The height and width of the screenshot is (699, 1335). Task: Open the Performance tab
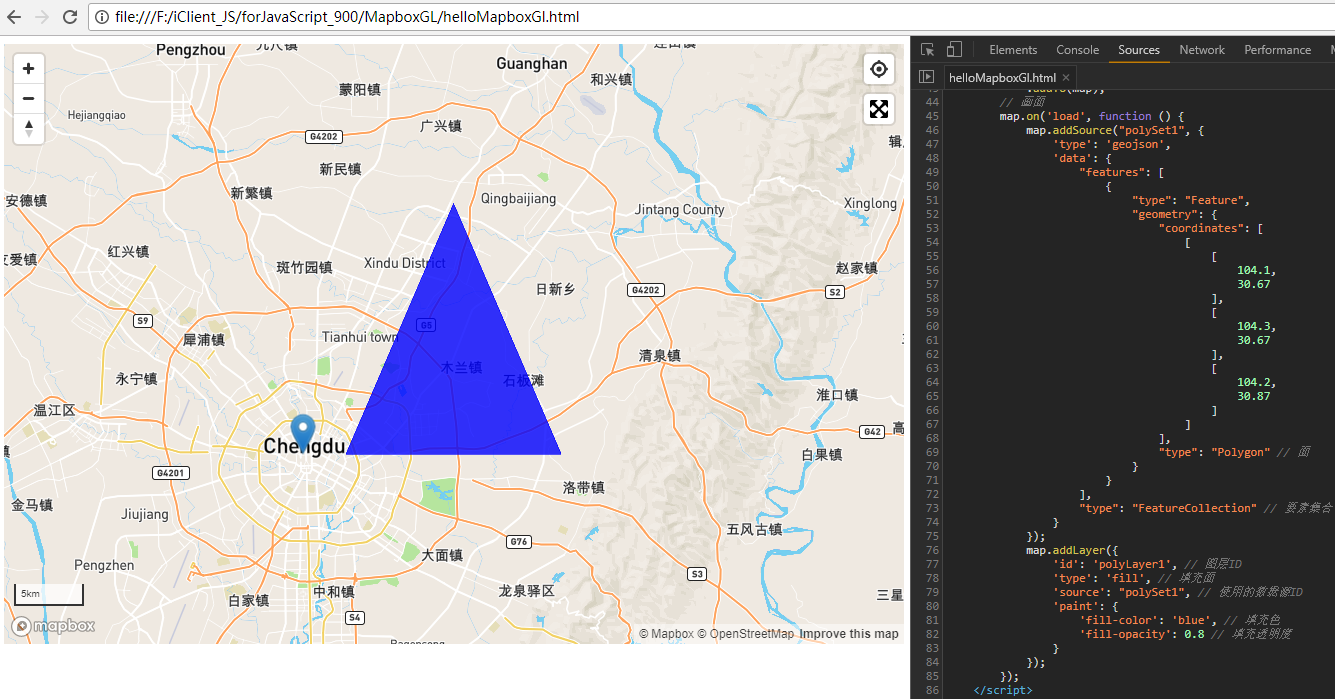pyautogui.click(x=1277, y=50)
